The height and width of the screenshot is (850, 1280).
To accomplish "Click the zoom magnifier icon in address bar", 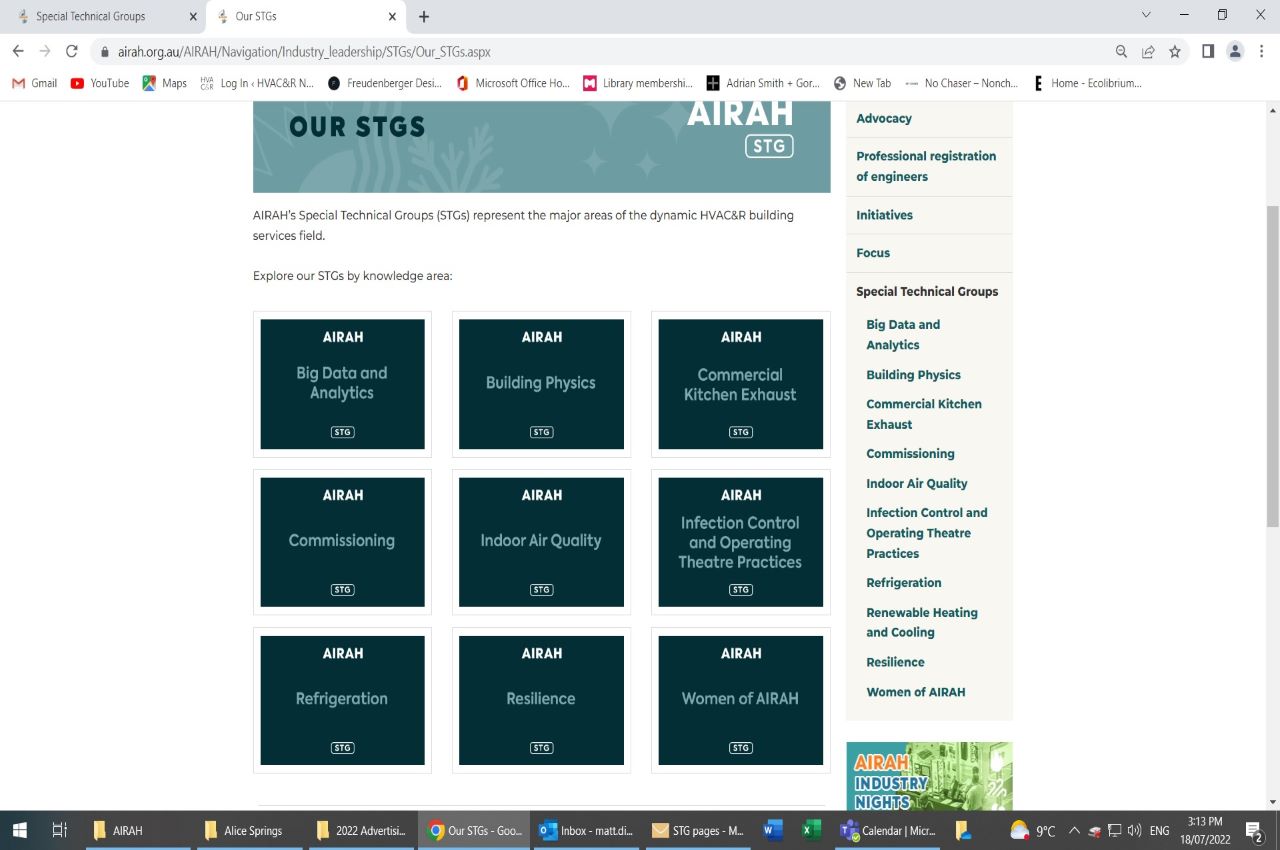I will [1121, 51].
